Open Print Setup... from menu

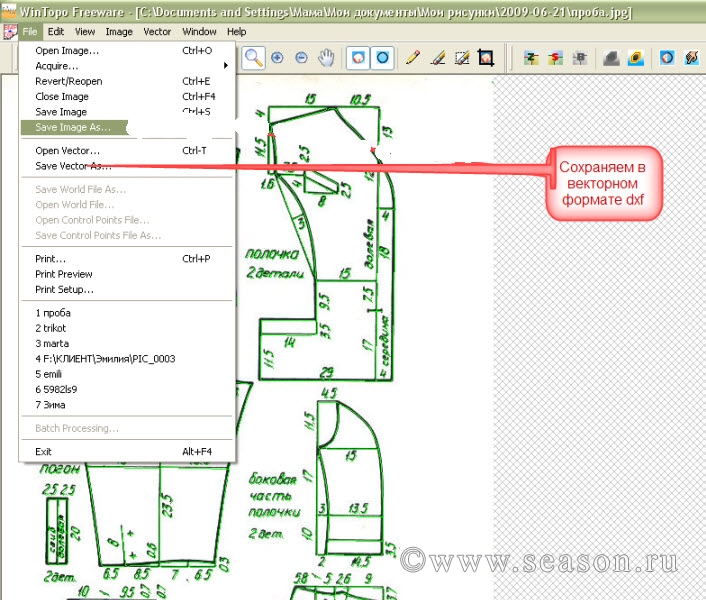[x=127, y=289]
